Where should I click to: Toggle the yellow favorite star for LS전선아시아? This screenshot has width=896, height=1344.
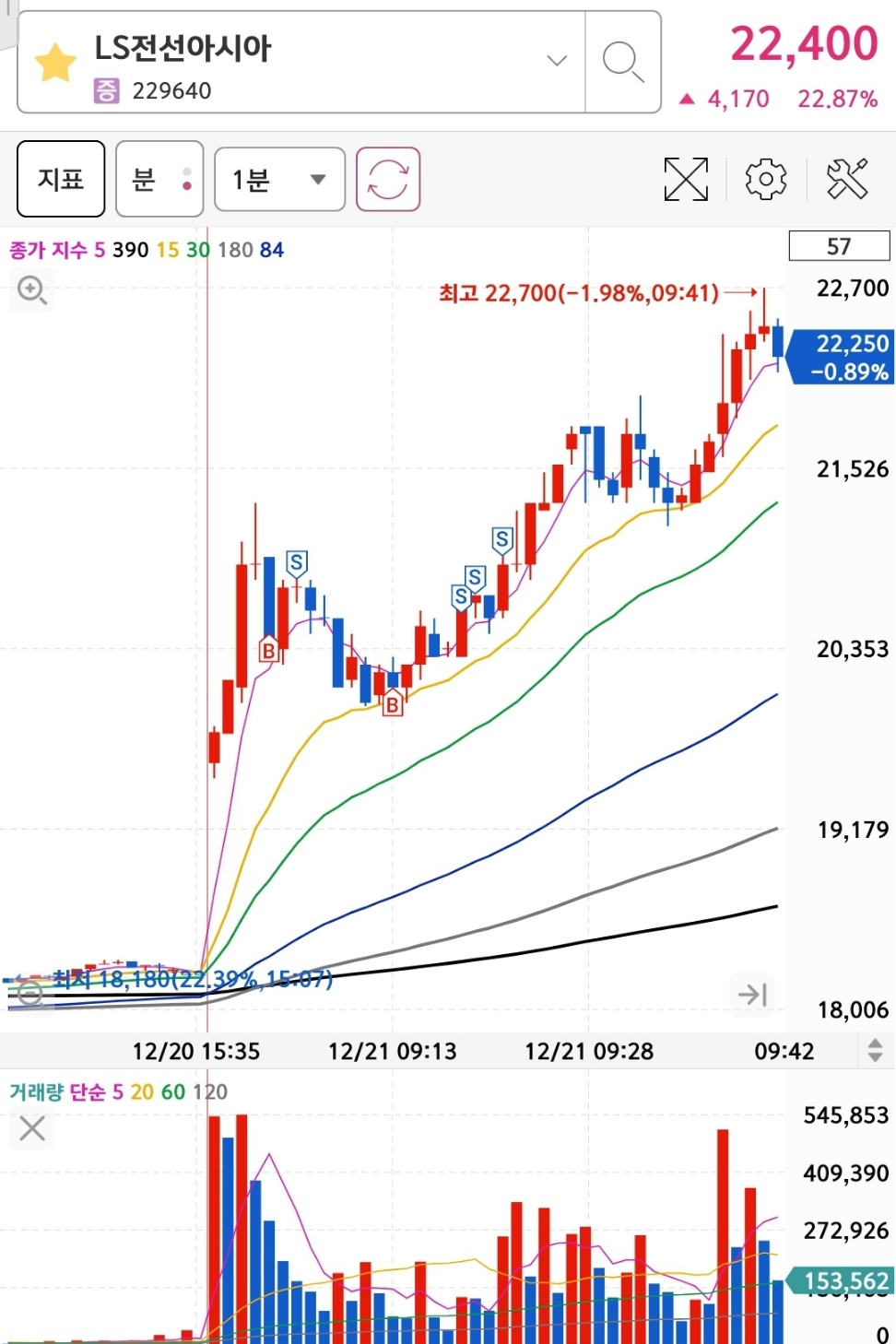click(x=55, y=63)
